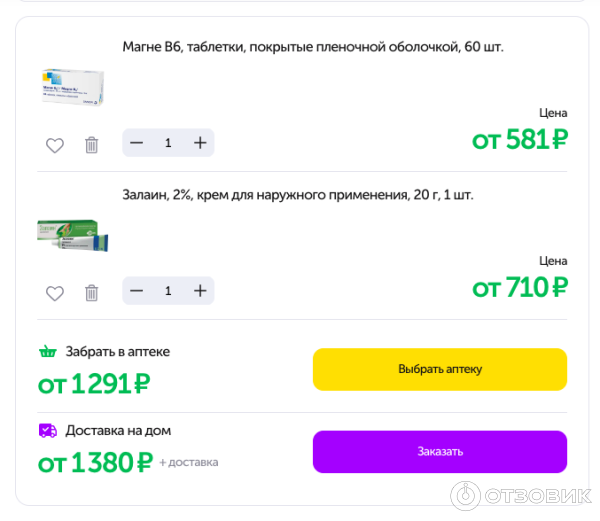The width and height of the screenshot is (600, 521).
Task: Click the Магне B6 price от 581 ₽
Action: point(520,139)
